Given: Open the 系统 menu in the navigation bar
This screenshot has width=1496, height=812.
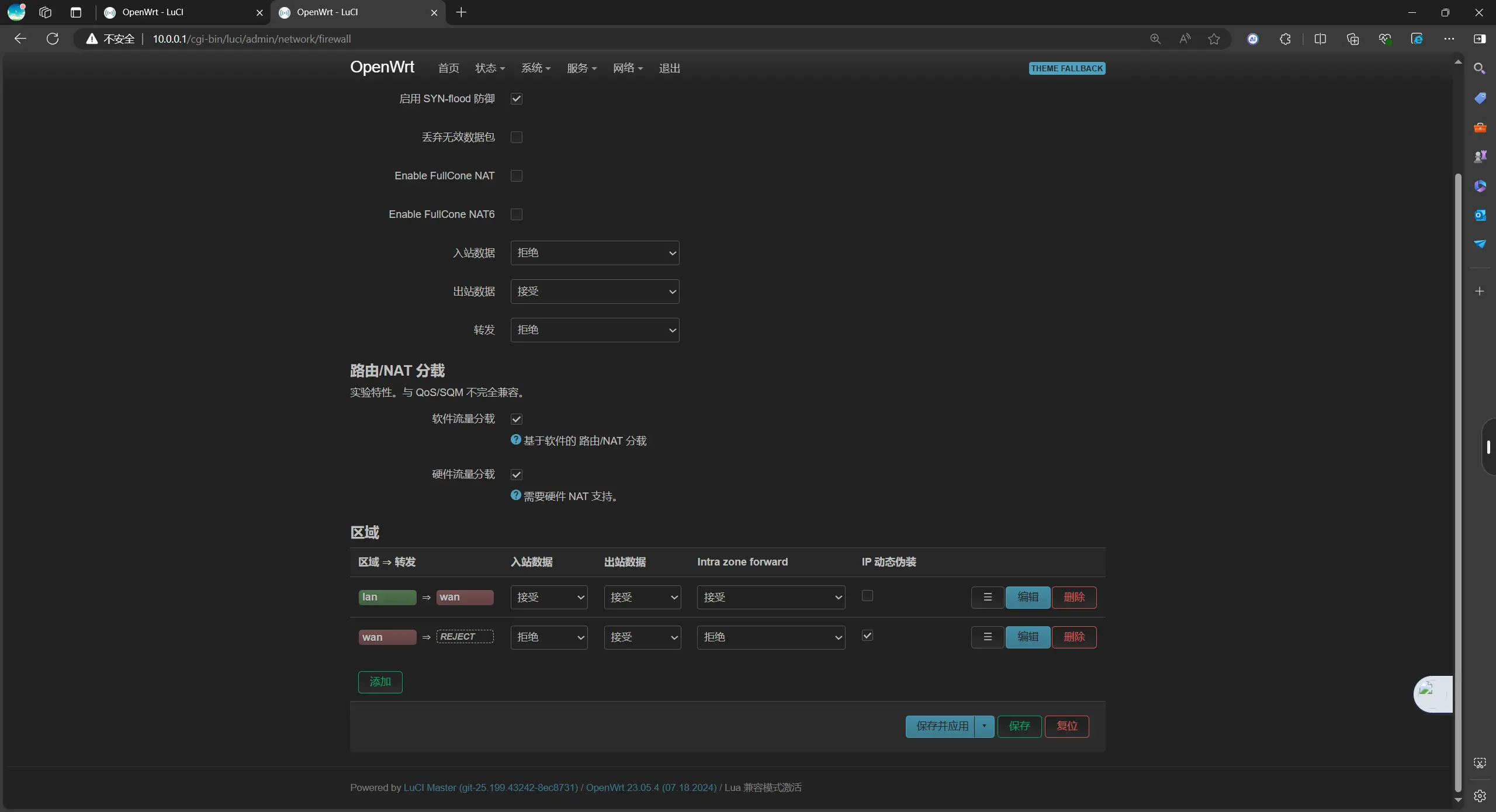Looking at the screenshot, I should tap(535, 68).
